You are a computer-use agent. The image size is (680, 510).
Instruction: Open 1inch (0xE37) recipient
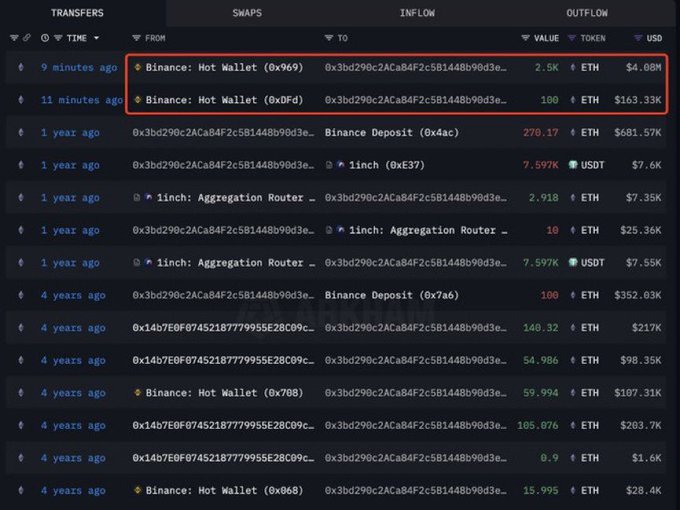[x=387, y=165]
